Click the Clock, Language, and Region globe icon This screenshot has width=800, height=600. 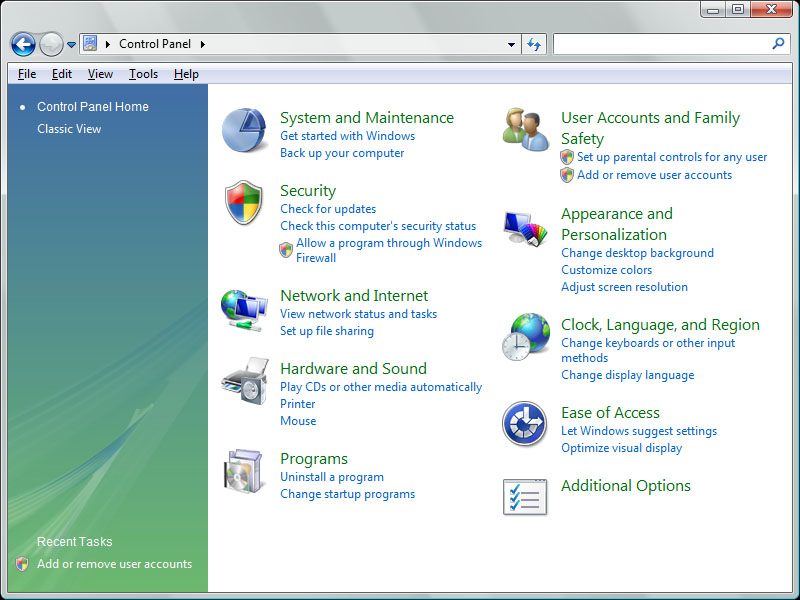526,337
